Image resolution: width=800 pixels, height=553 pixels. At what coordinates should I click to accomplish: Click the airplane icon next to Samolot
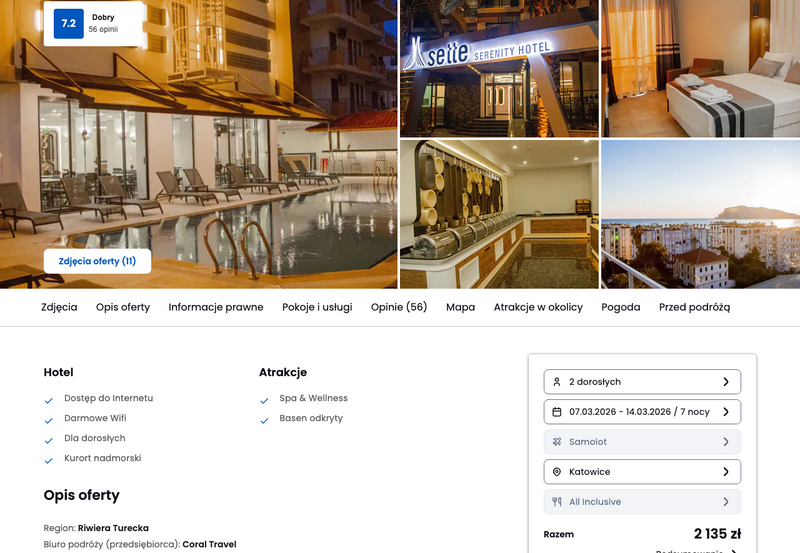(x=557, y=442)
